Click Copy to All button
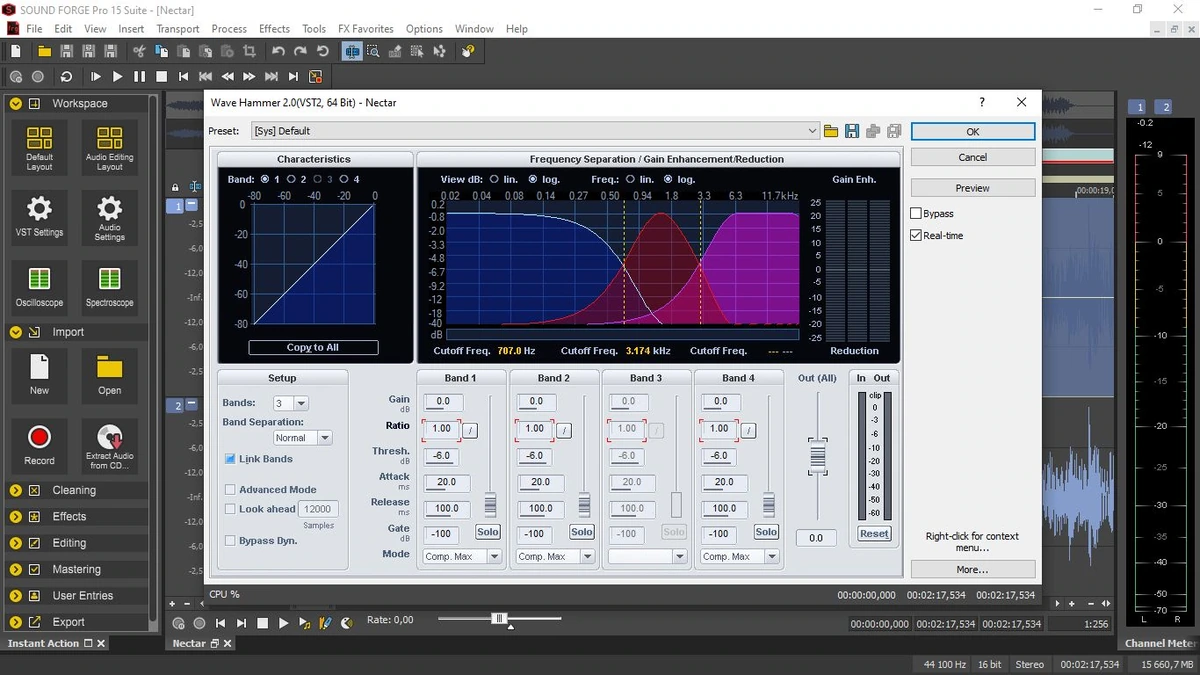Viewport: 1200px width, 675px height. (313, 348)
